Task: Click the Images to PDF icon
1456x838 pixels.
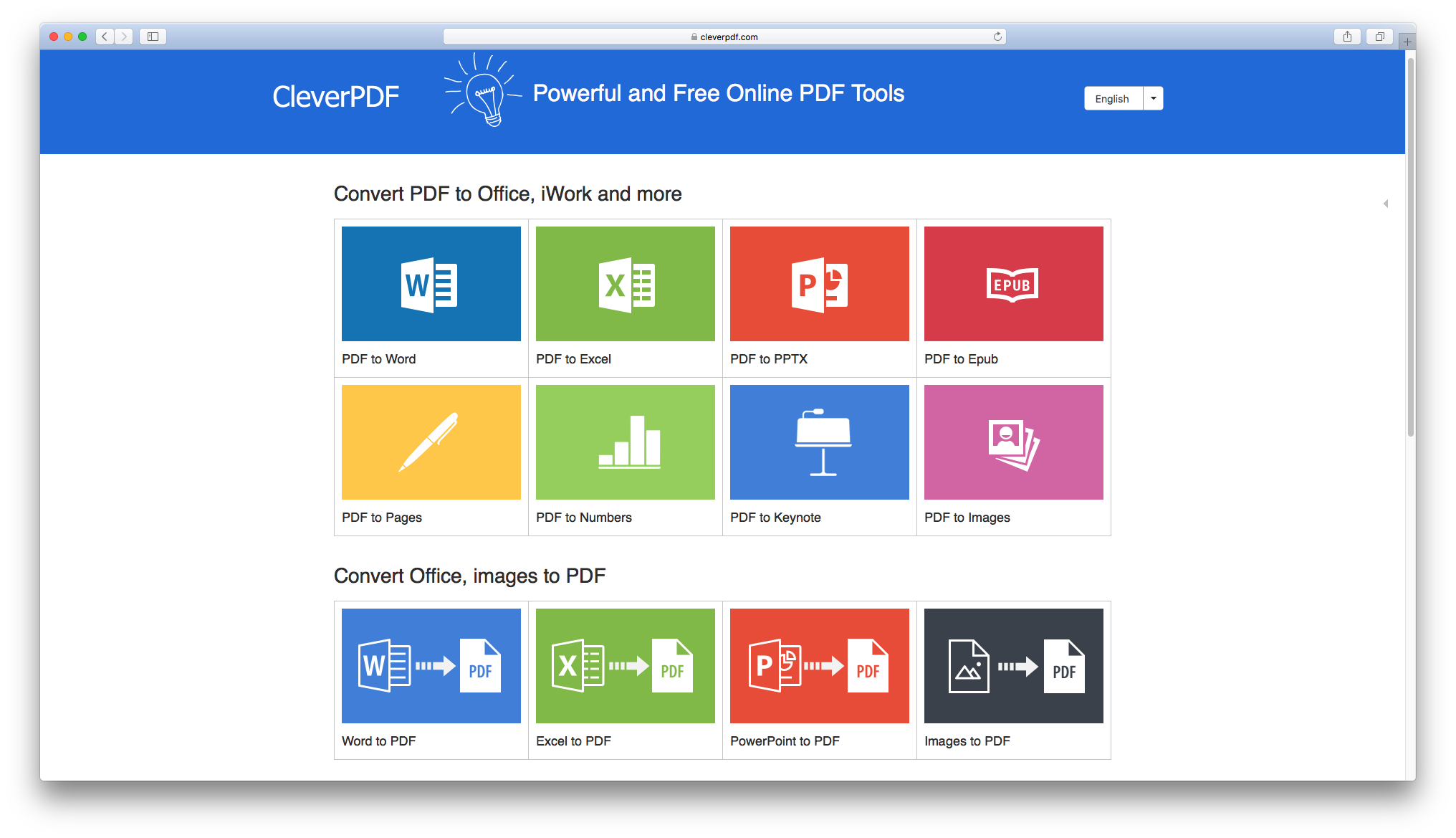Action: pyautogui.click(x=1013, y=666)
